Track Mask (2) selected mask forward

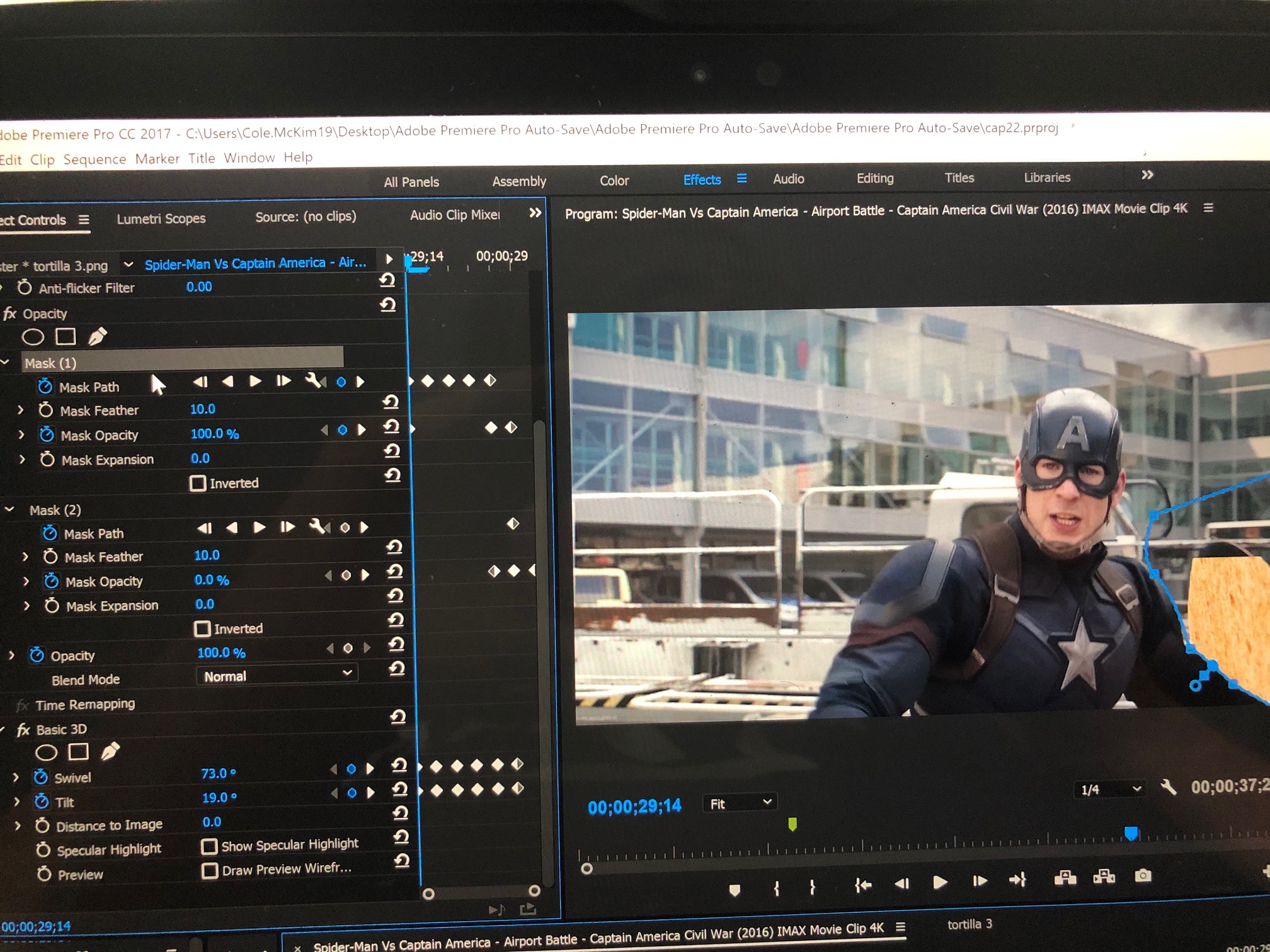(x=259, y=527)
